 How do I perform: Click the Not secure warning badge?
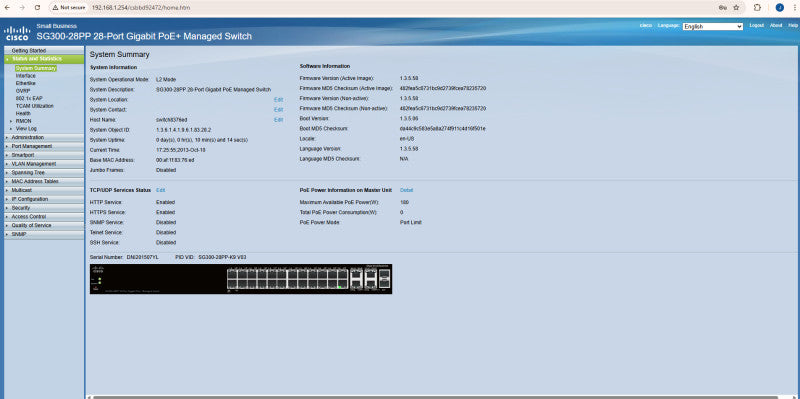tap(69, 8)
